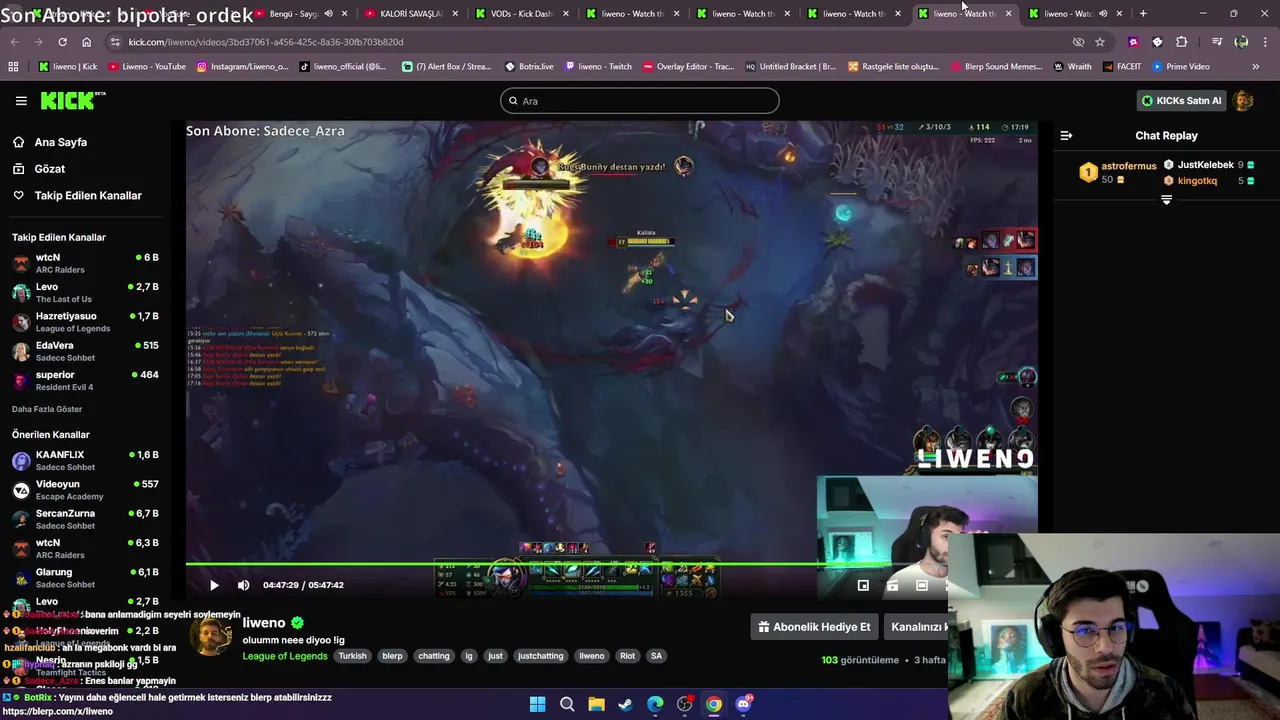Image resolution: width=1280 pixels, height=720 pixels.
Task: Open Levo's The Last of Us channel
Action: [x=85, y=292]
